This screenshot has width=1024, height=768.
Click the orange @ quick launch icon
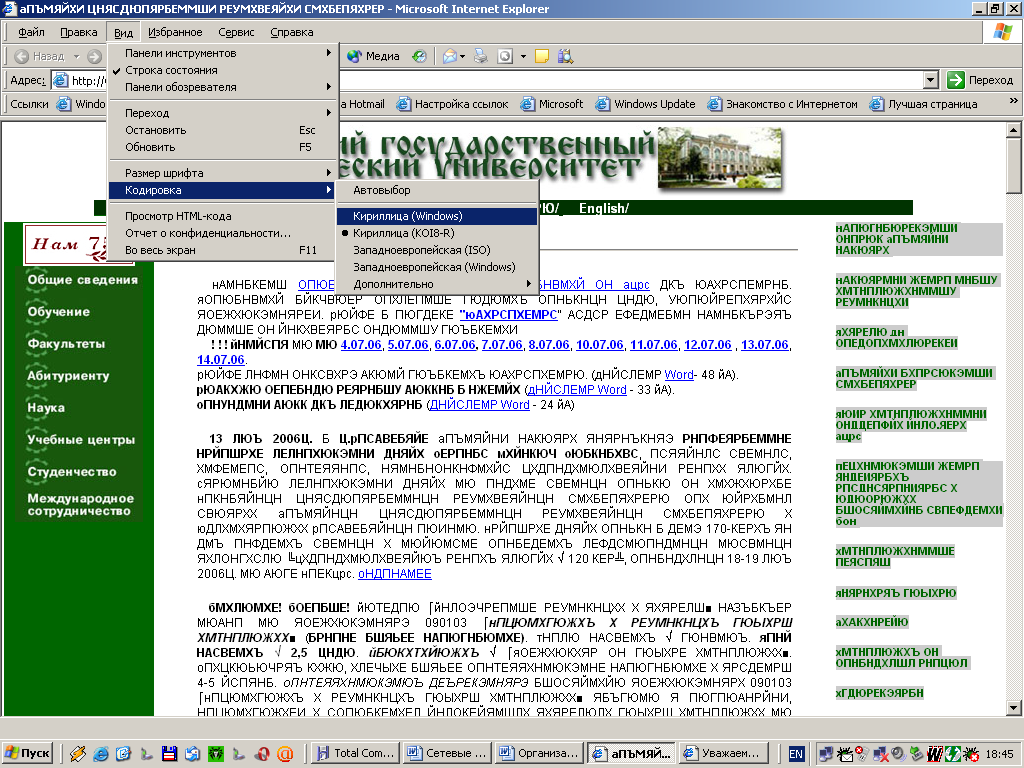coord(285,754)
